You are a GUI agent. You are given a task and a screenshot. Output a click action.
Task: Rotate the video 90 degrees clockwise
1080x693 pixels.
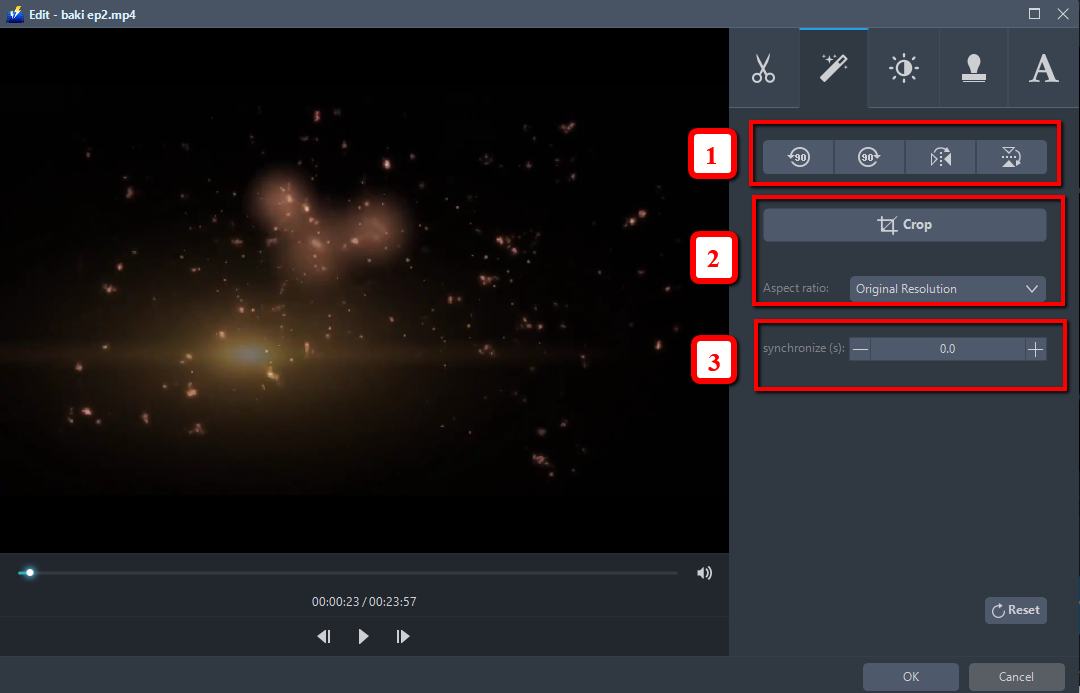point(868,157)
